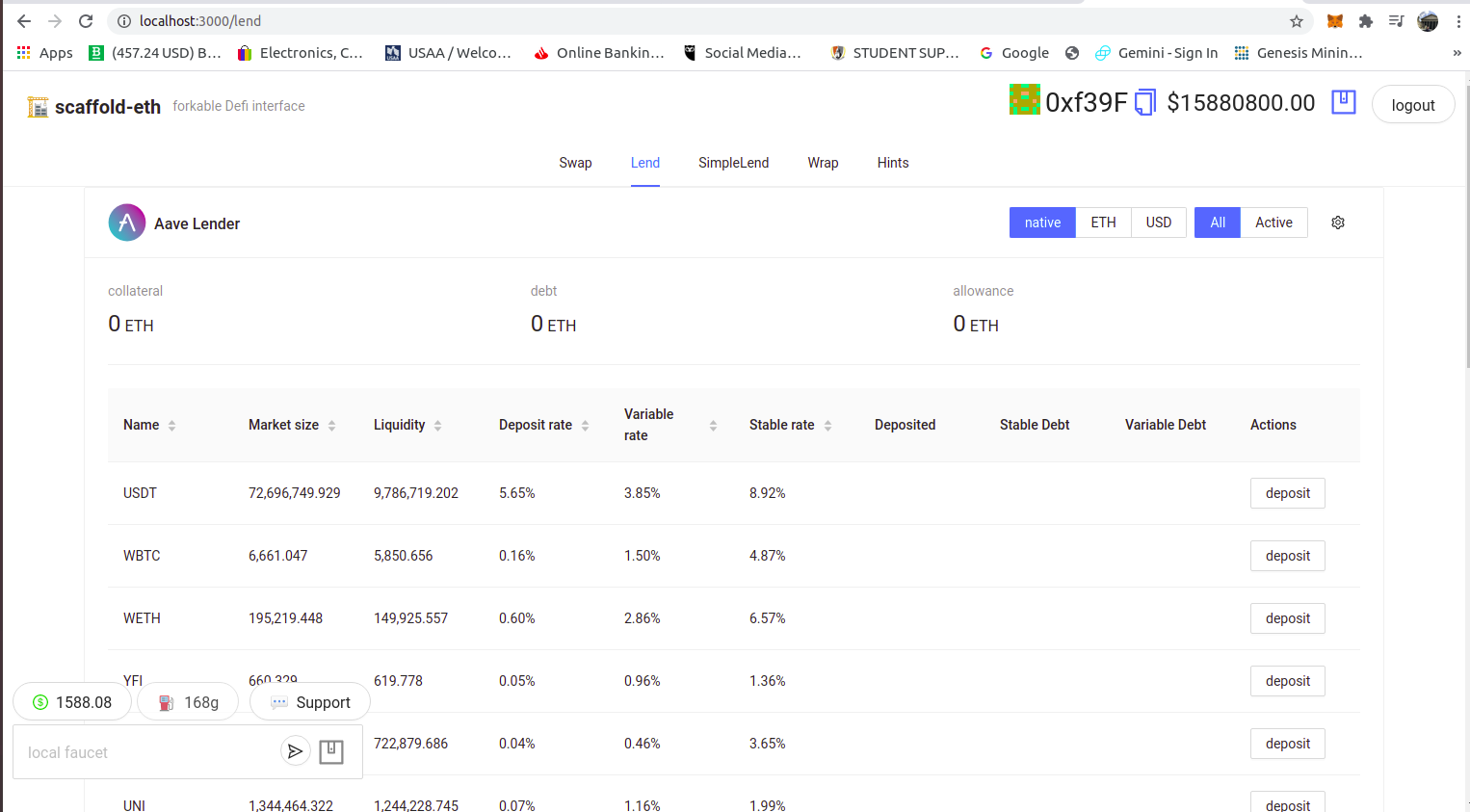Image resolution: width=1470 pixels, height=812 pixels.
Task: Open USAA / Welcome bookmark
Action: coord(448,53)
